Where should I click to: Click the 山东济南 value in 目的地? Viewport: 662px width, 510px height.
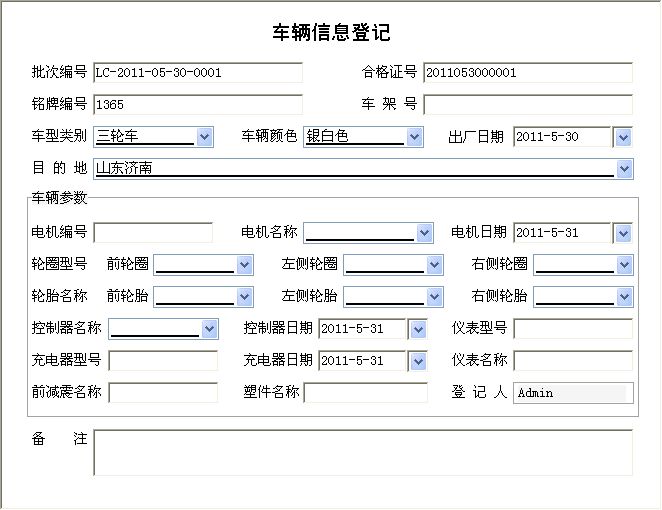124,168
